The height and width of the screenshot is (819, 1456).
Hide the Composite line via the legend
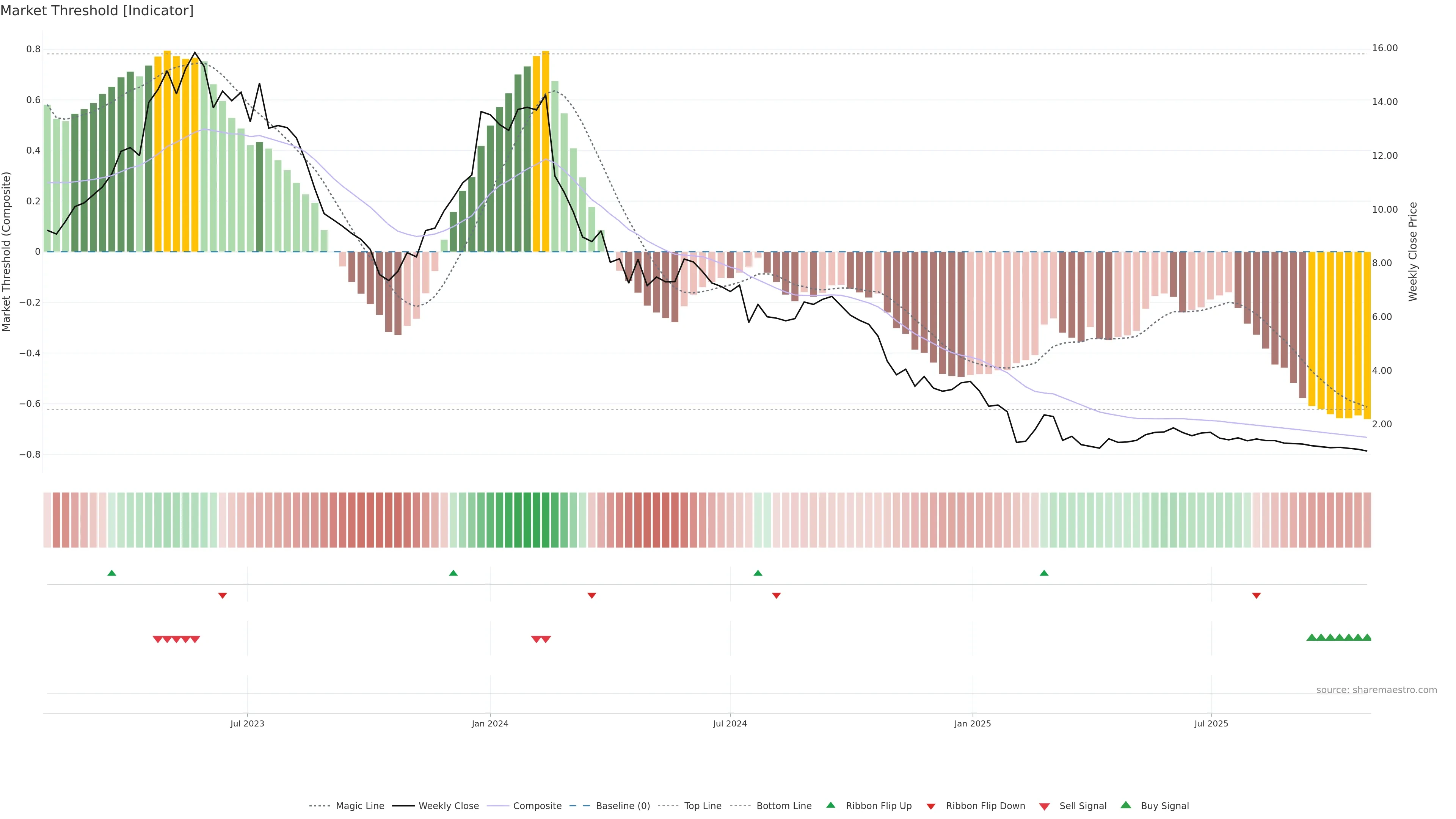537,806
